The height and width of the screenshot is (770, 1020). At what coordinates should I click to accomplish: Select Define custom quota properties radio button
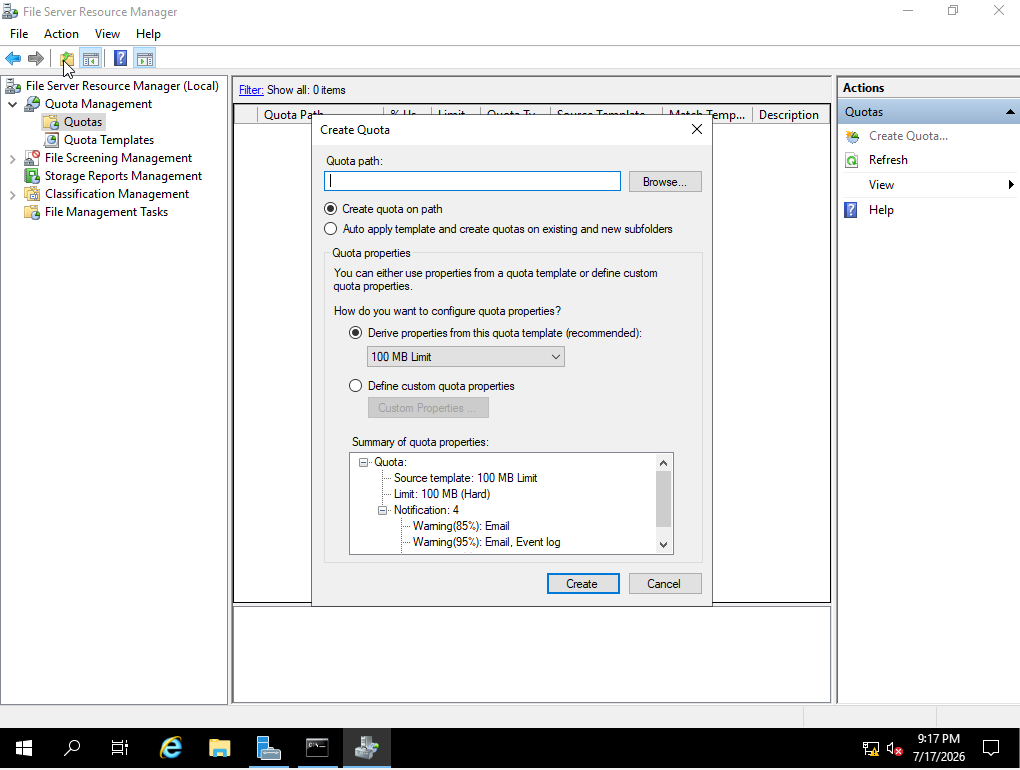coord(355,386)
